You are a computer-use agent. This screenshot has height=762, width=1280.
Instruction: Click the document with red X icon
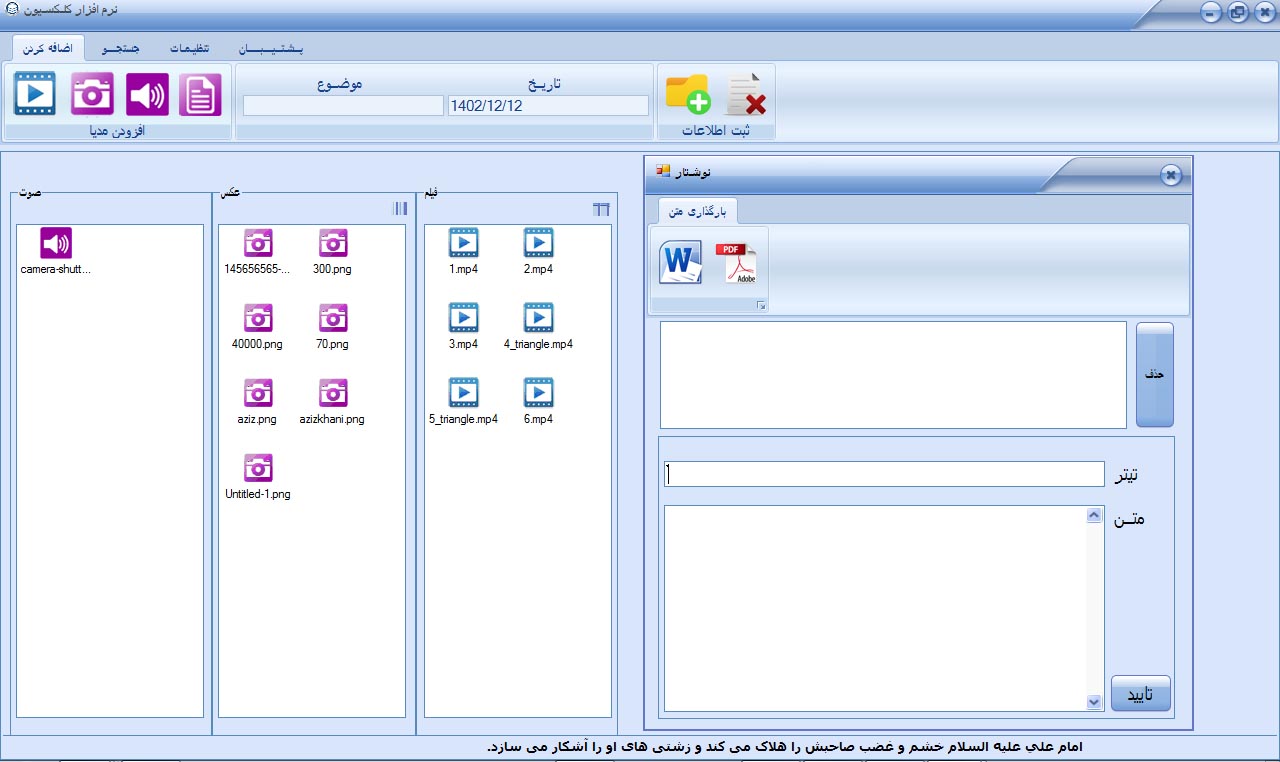[x=745, y=95]
